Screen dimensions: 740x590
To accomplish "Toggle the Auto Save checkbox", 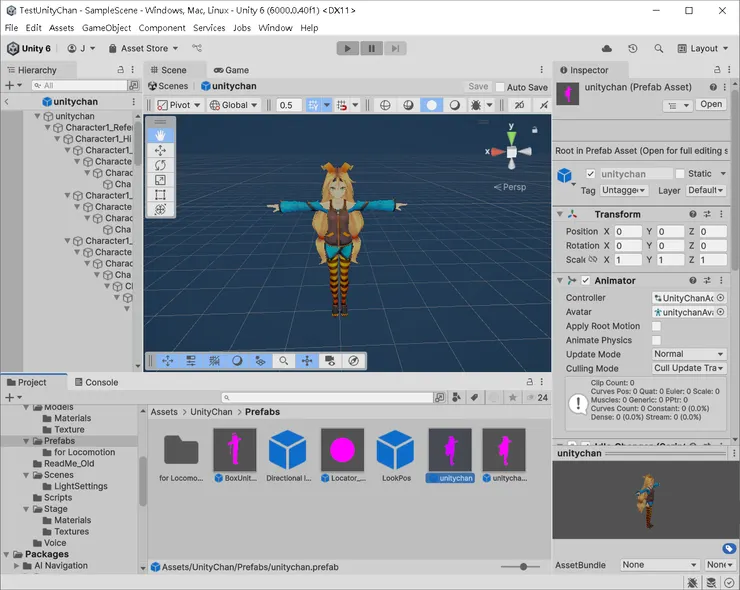I will click(x=500, y=87).
